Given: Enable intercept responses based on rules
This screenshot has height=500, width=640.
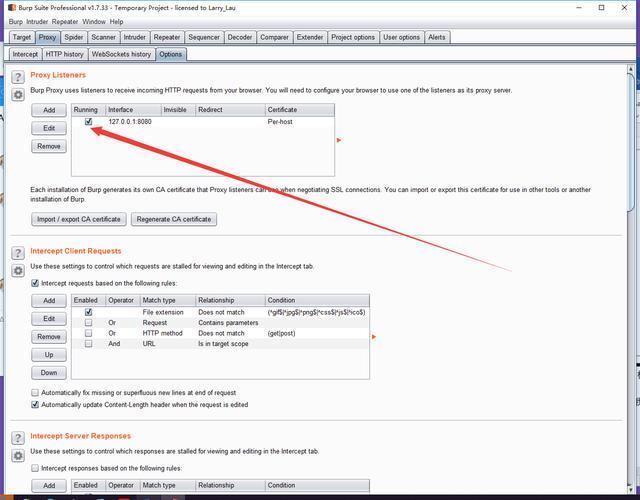Looking at the screenshot, I should tap(35, 468).
